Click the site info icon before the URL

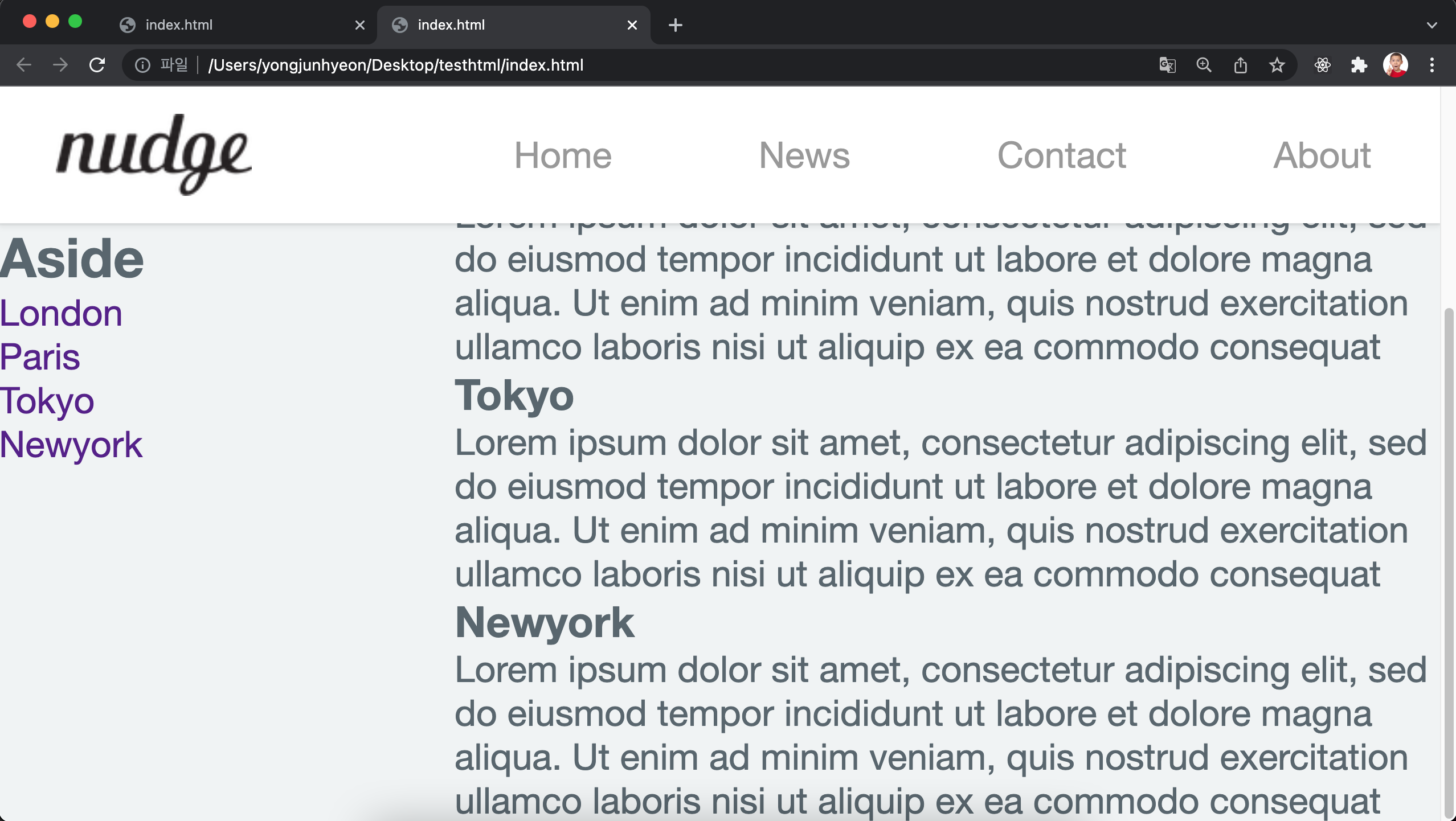pos(142,65)
